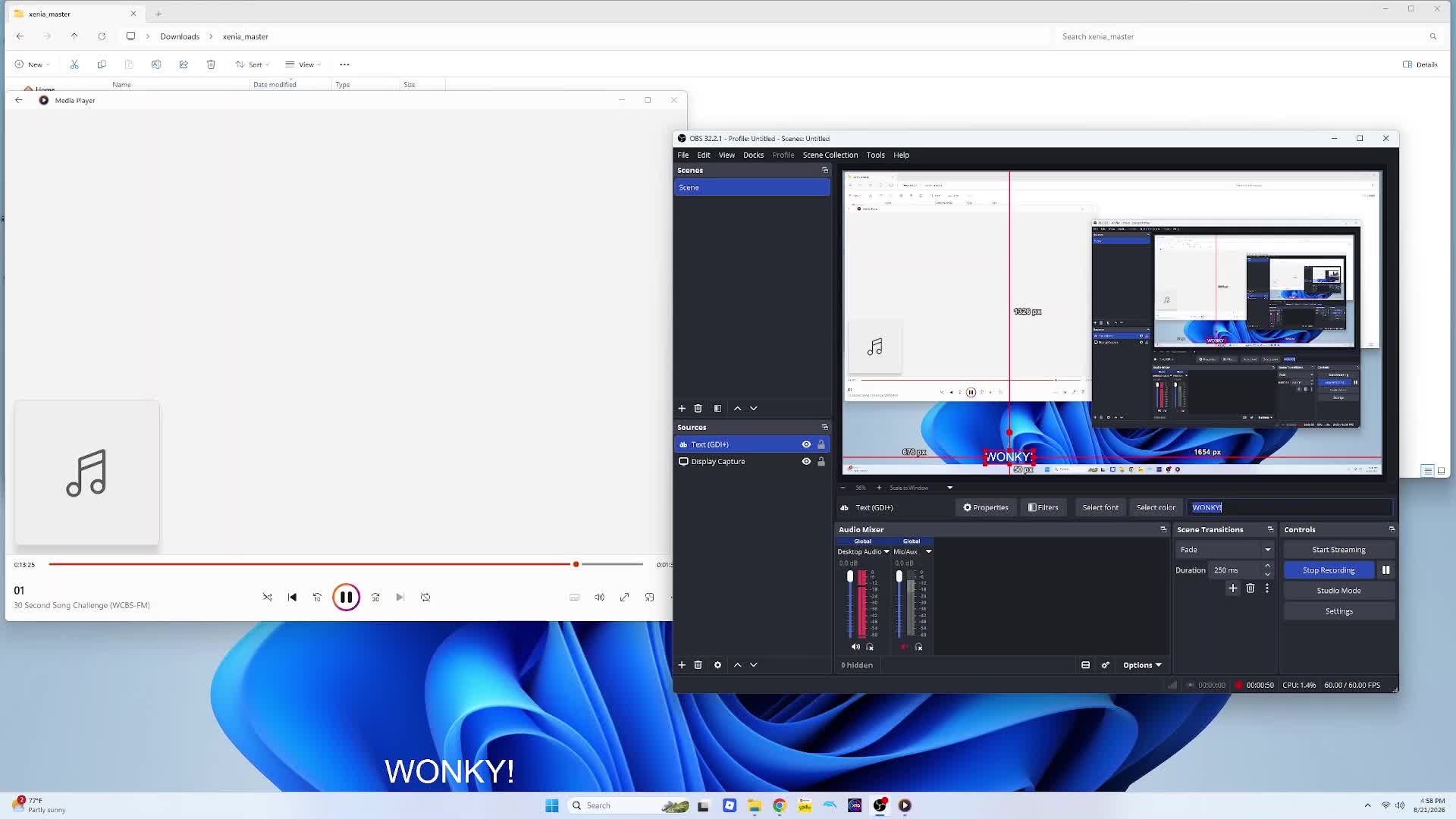Screen dimensions: 1456x819
Task: Toggle shuffle in Media Player
Action: click(267, 598)
